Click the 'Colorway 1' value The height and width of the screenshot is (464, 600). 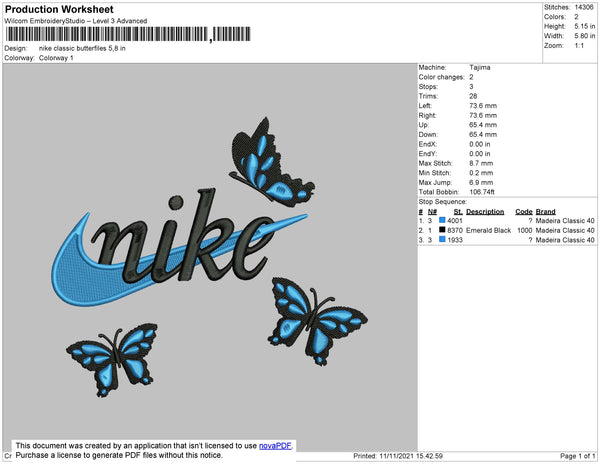click(56, 58)
